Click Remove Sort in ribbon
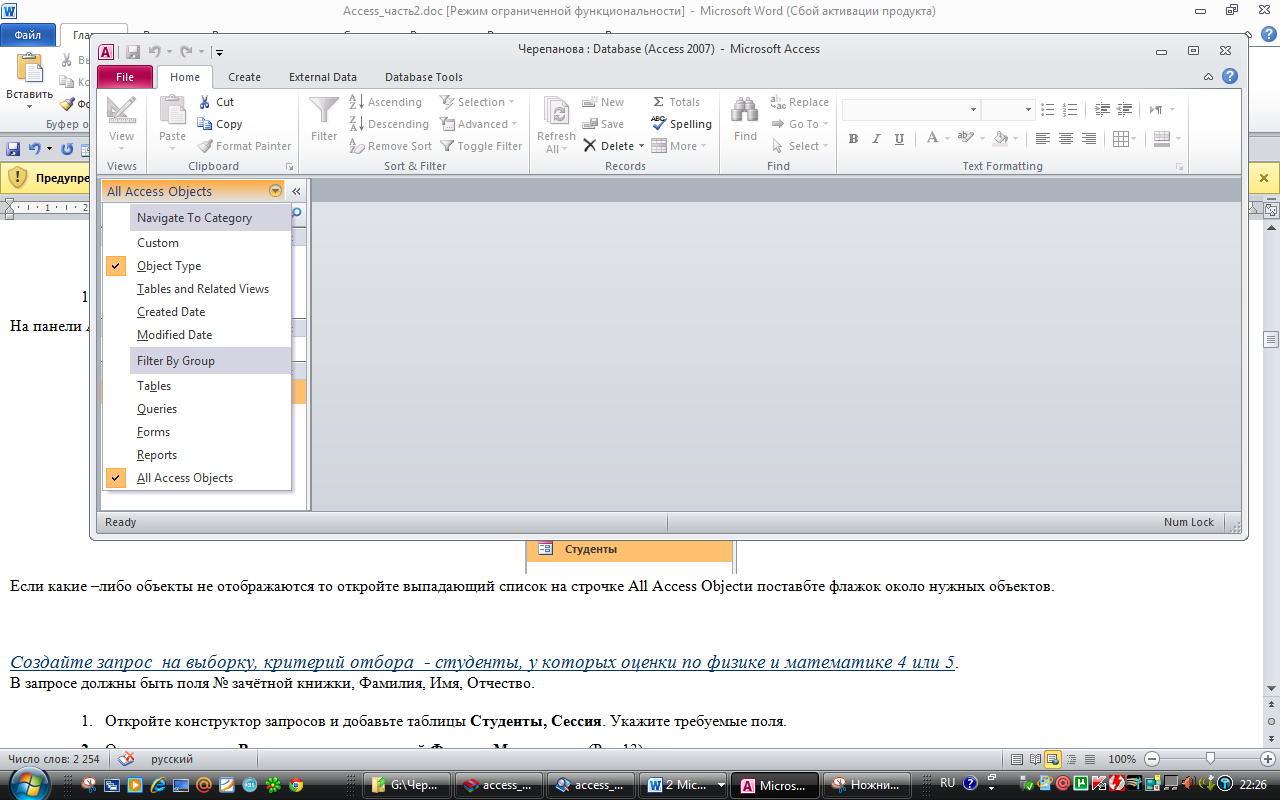 click(391, 146)
